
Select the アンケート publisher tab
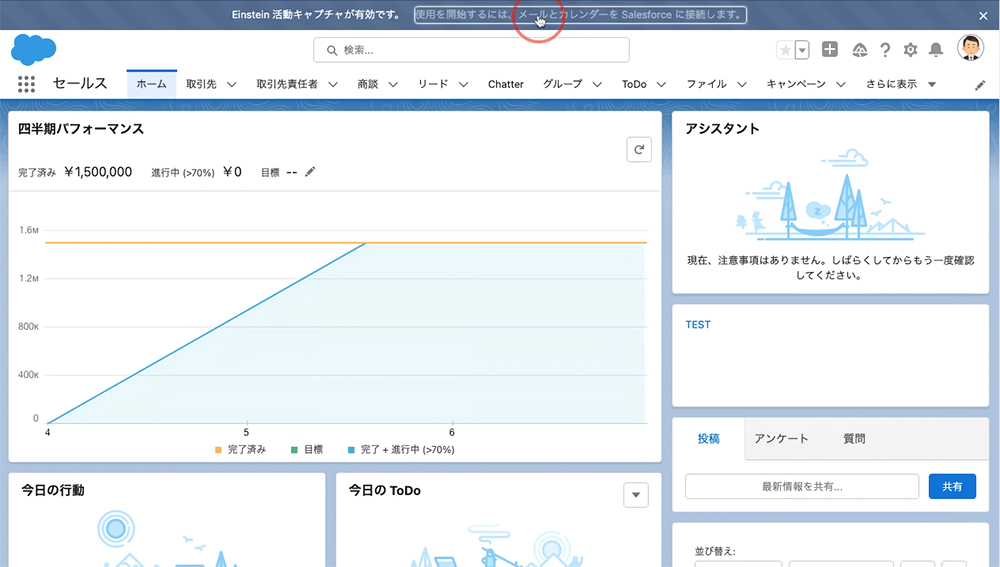[x=781, y=439]
